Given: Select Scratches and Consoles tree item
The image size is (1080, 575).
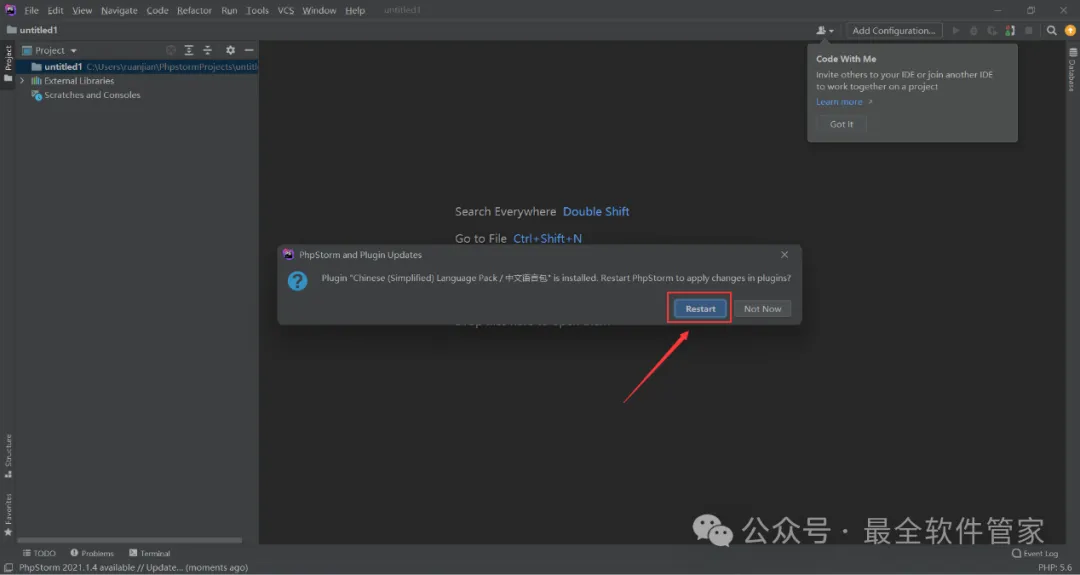Looking at the screenshot, I should pyautogui.click(x=85, y=95).
